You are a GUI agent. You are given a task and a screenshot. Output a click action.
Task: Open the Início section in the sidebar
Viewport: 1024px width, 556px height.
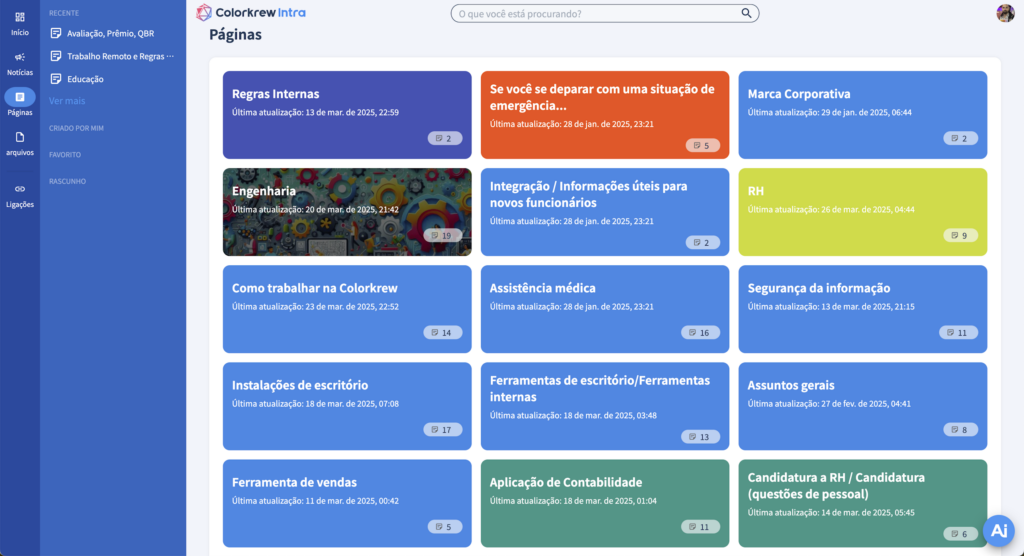pyautogui.click(x=20, y=24)
